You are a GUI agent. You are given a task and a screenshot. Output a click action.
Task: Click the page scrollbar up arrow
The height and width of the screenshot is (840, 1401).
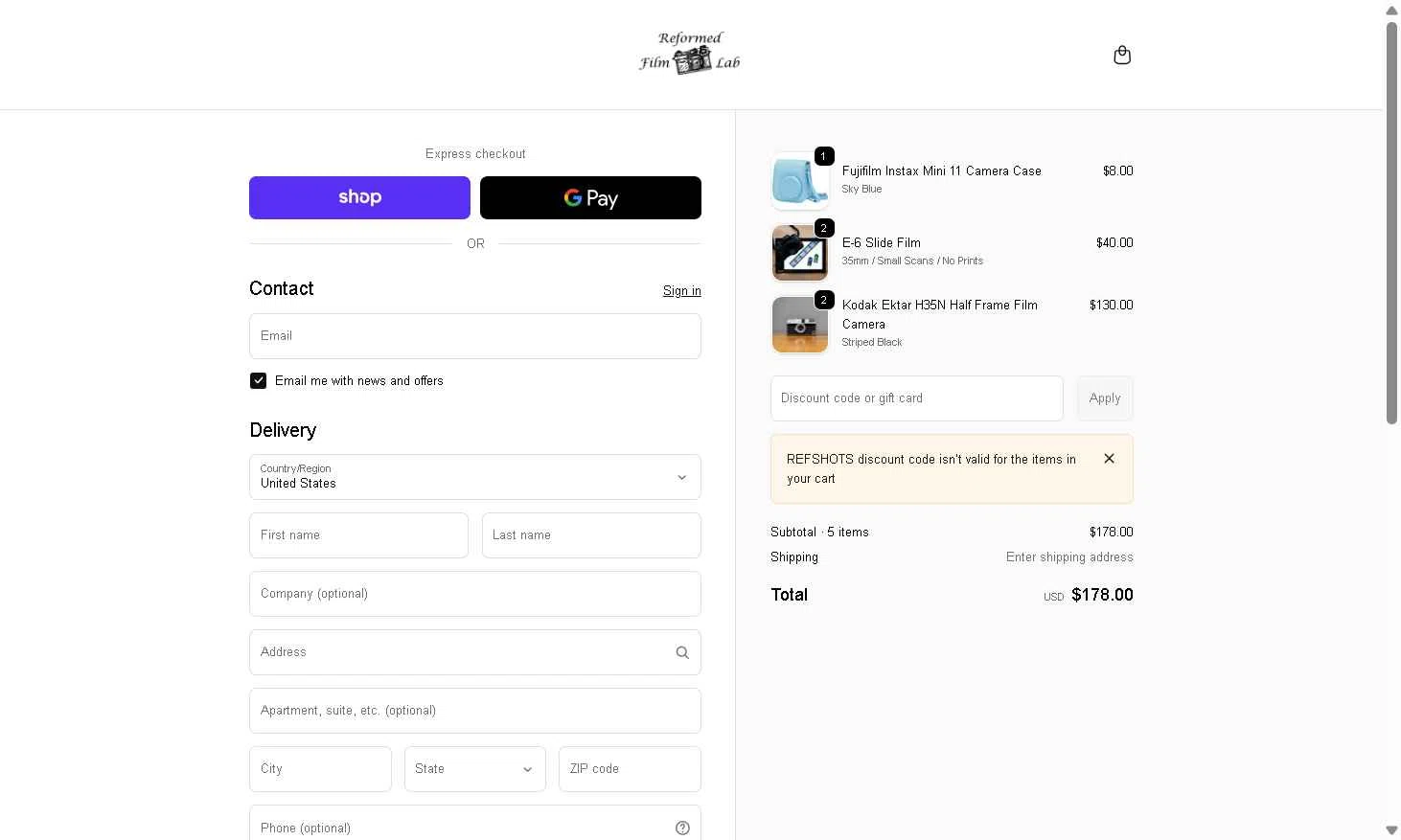tap(1391, 10)
